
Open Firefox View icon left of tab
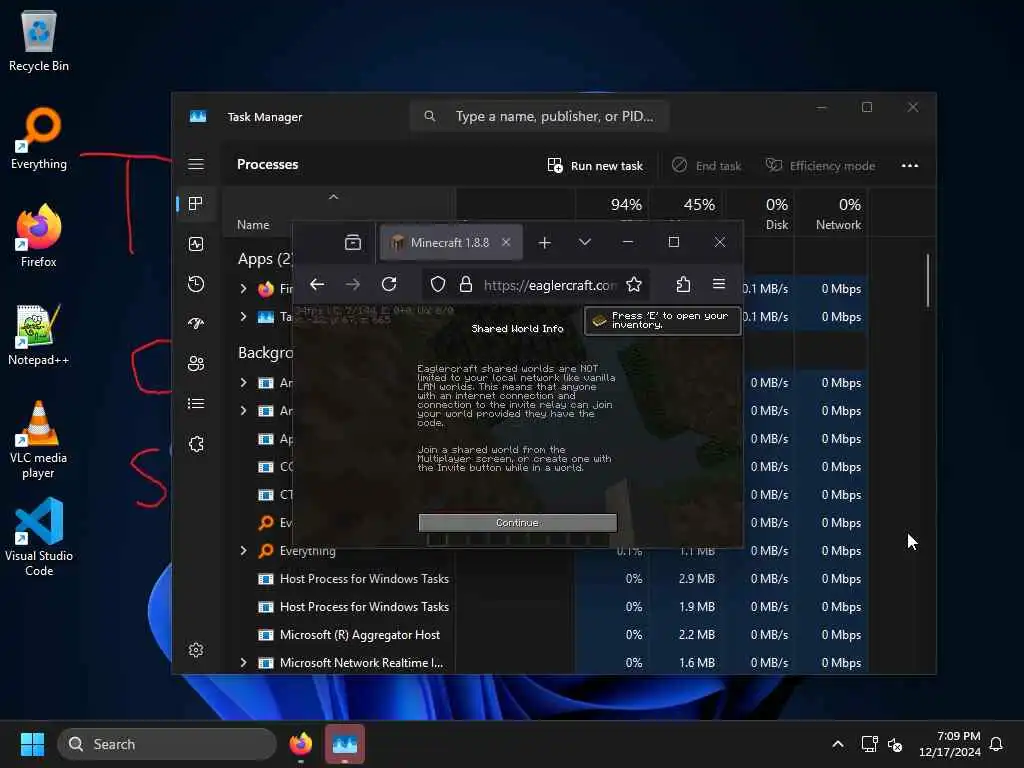353,242
